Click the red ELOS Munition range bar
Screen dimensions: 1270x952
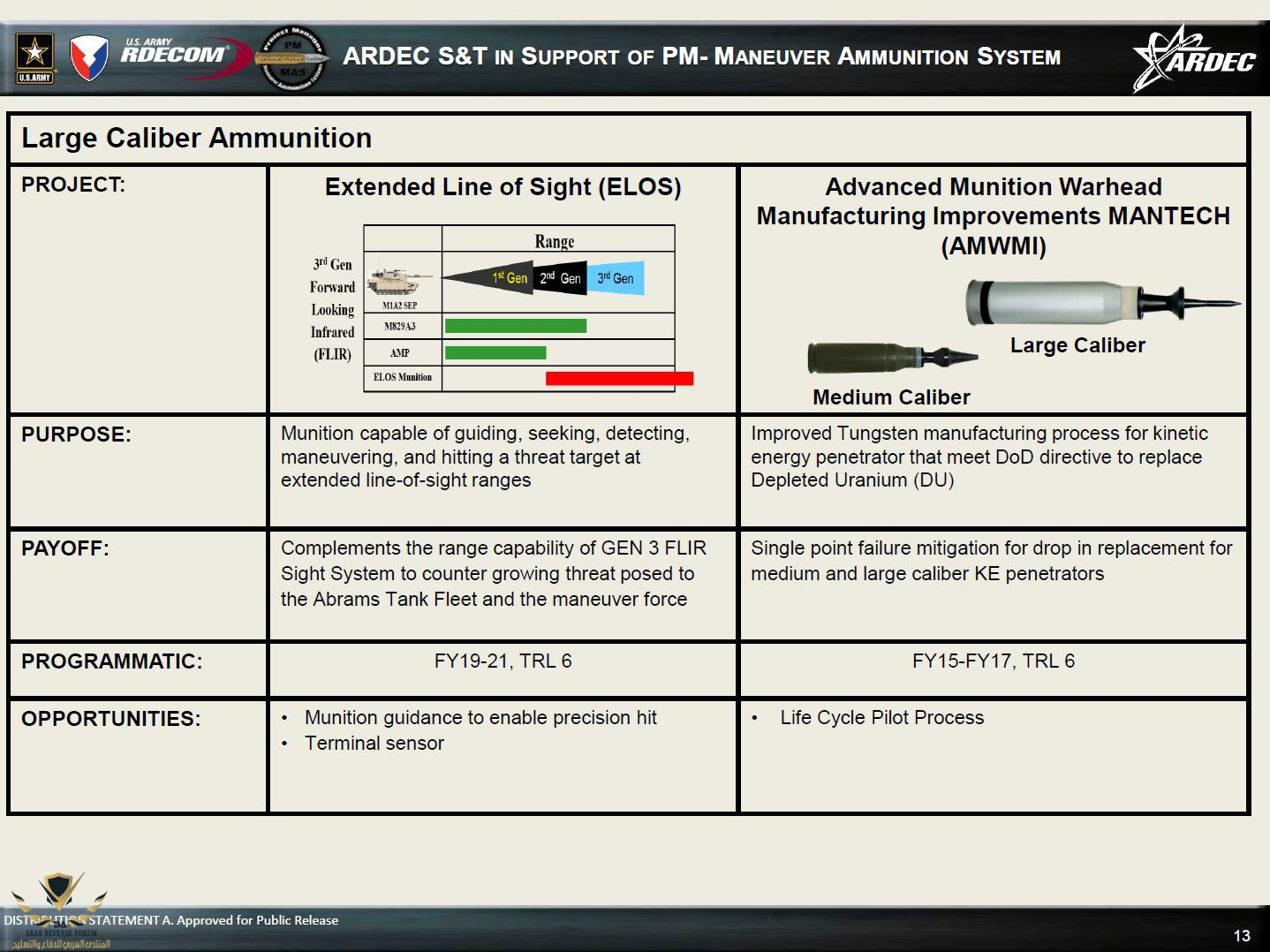(x=619, y=378)
